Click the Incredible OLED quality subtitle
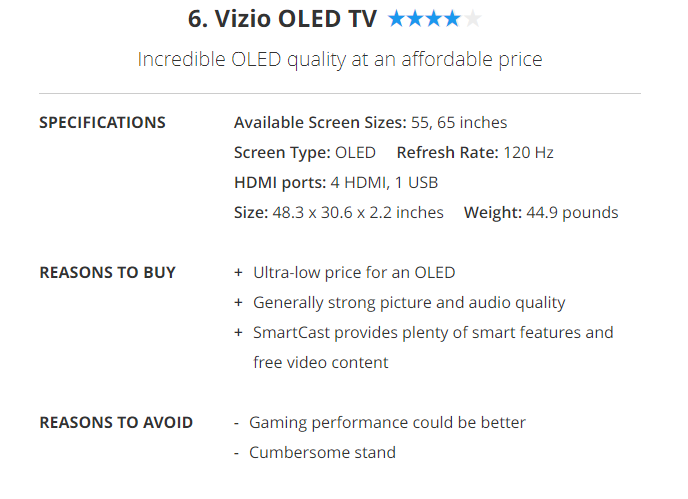The image size is (688, 499). 340,59
